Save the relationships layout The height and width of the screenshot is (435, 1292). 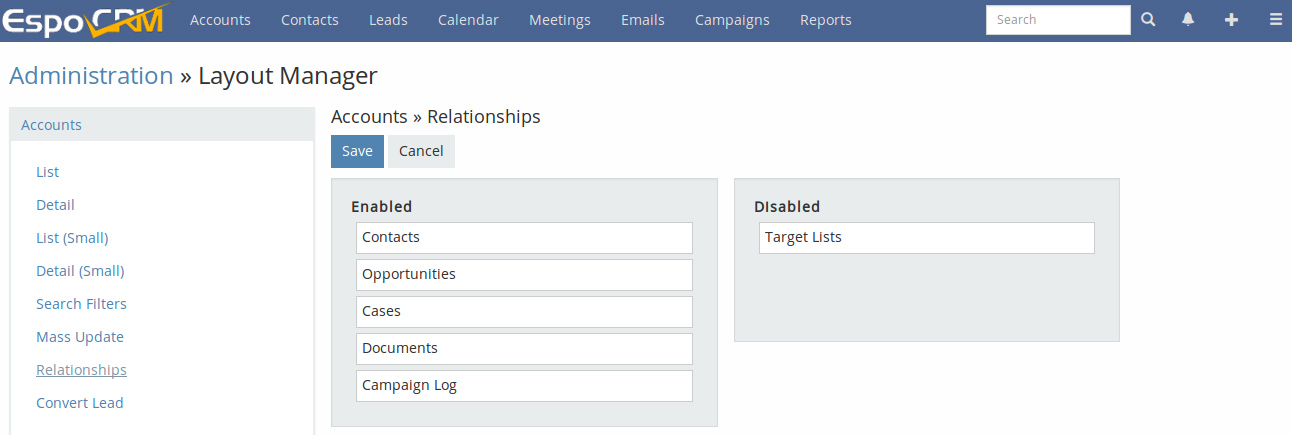tap(357, 151)
